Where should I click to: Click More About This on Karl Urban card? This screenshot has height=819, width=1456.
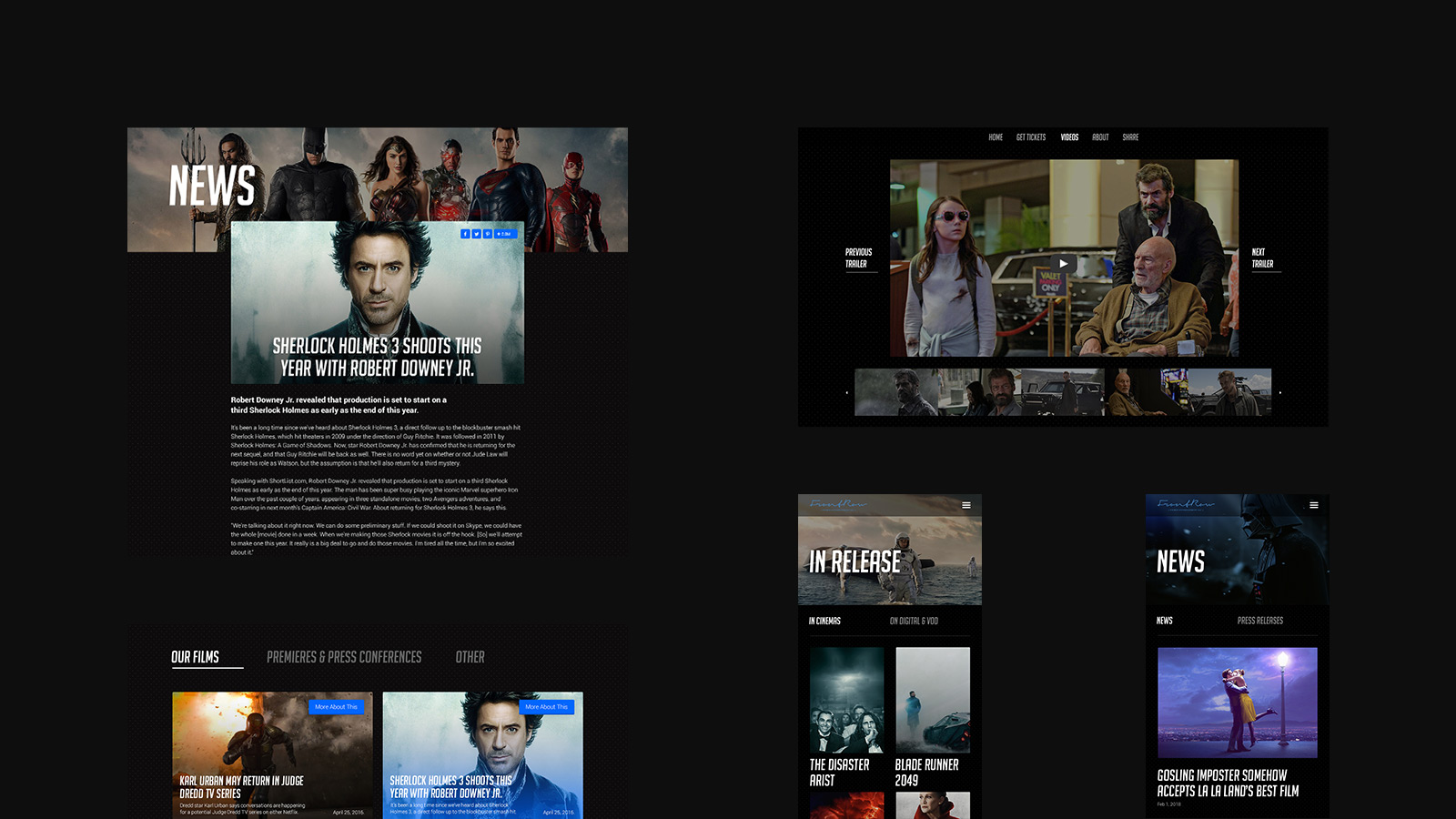337,707
